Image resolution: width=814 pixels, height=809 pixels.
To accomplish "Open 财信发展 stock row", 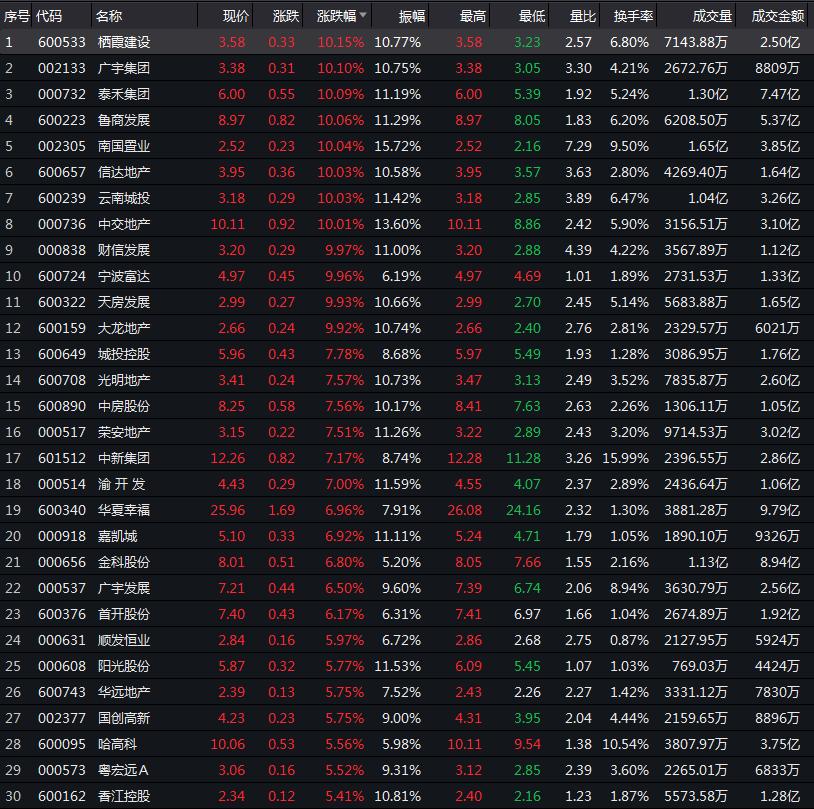I will [x=407, y=250].
